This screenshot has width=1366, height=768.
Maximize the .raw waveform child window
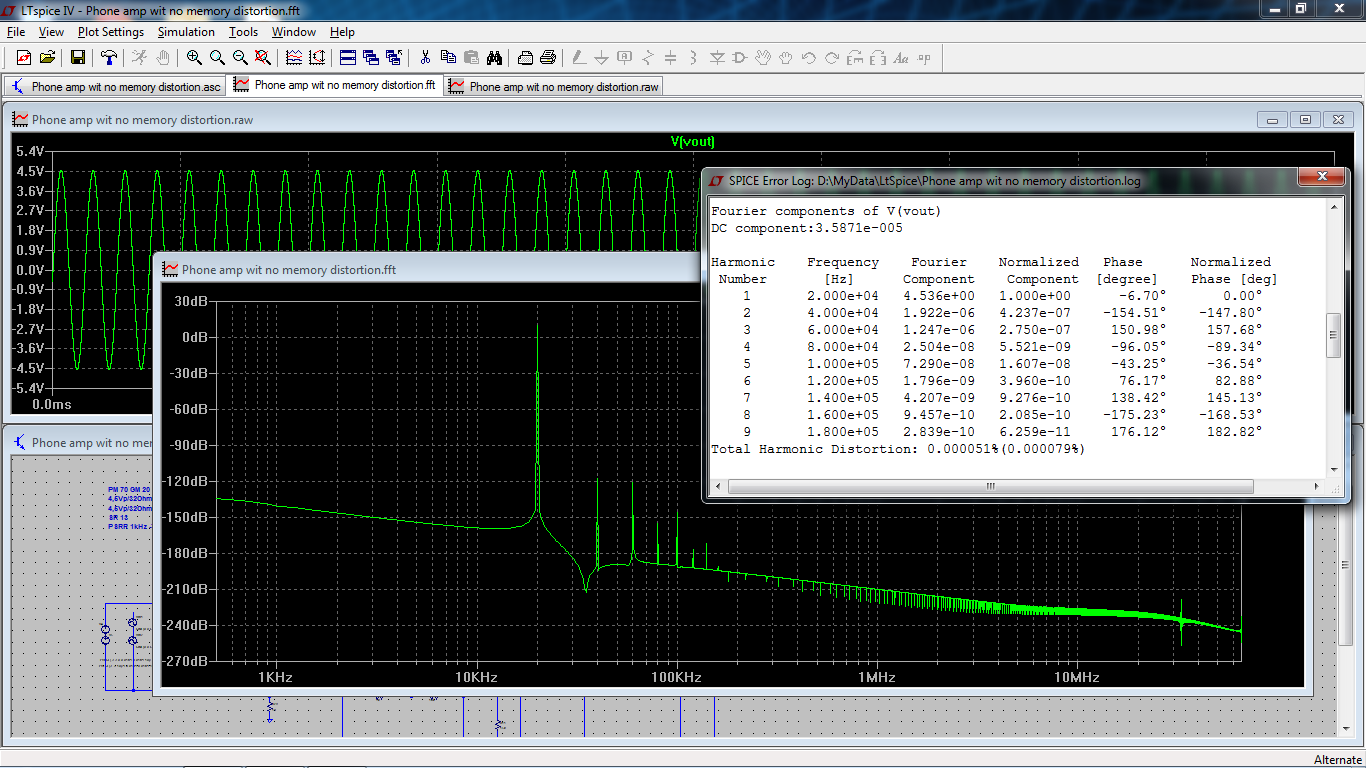(x=1305, y=119)
